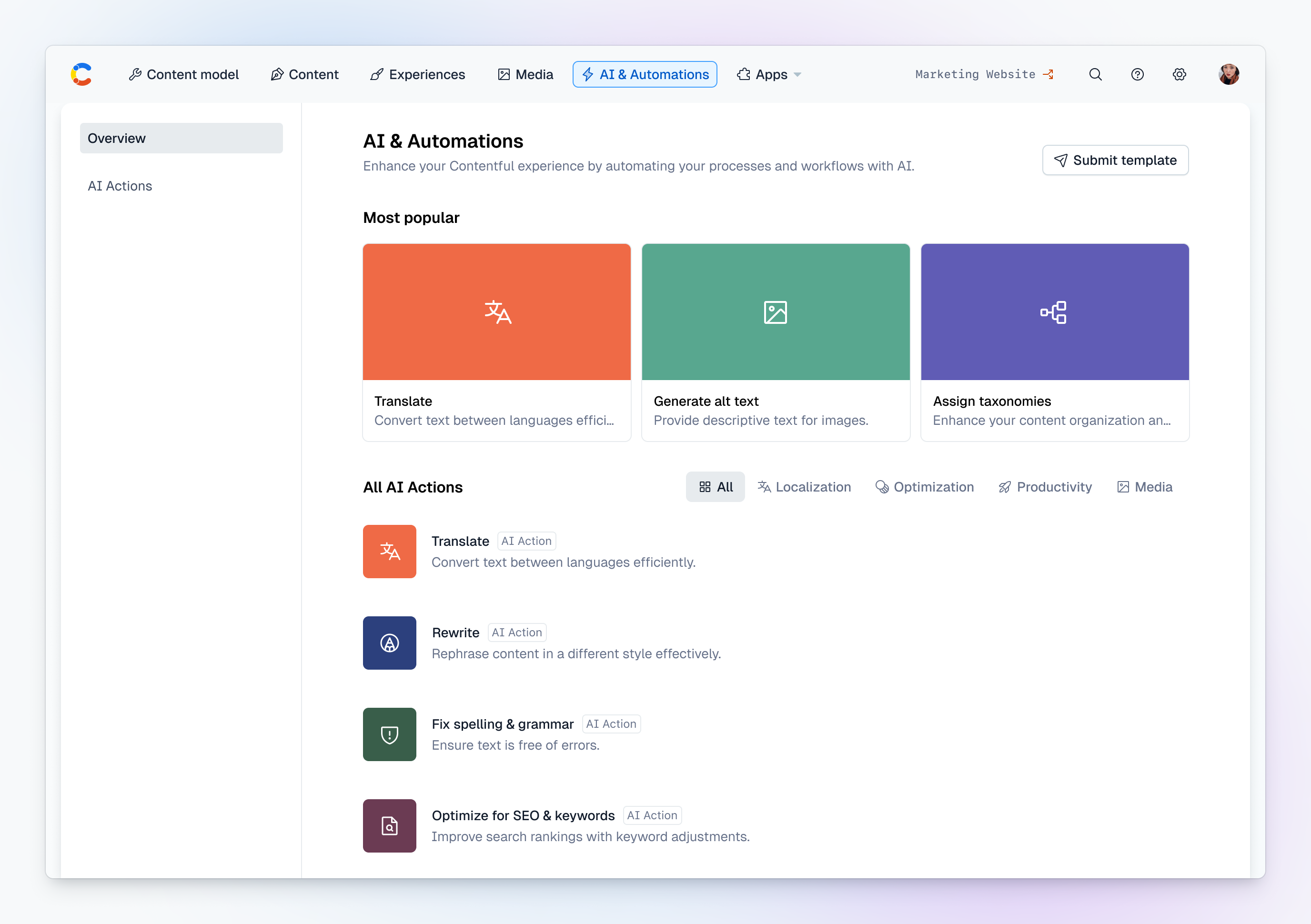
Task: Click the user avatar picture
Action: pos(1228,74)
